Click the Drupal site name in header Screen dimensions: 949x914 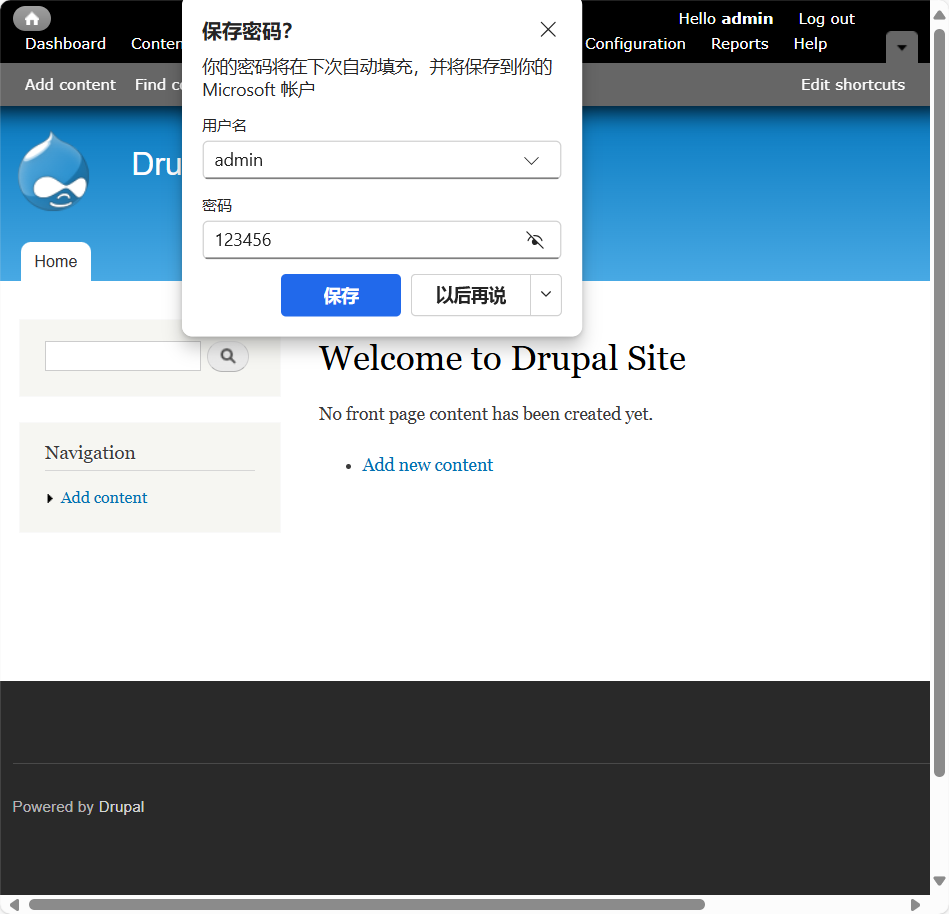tap(156, 164)
